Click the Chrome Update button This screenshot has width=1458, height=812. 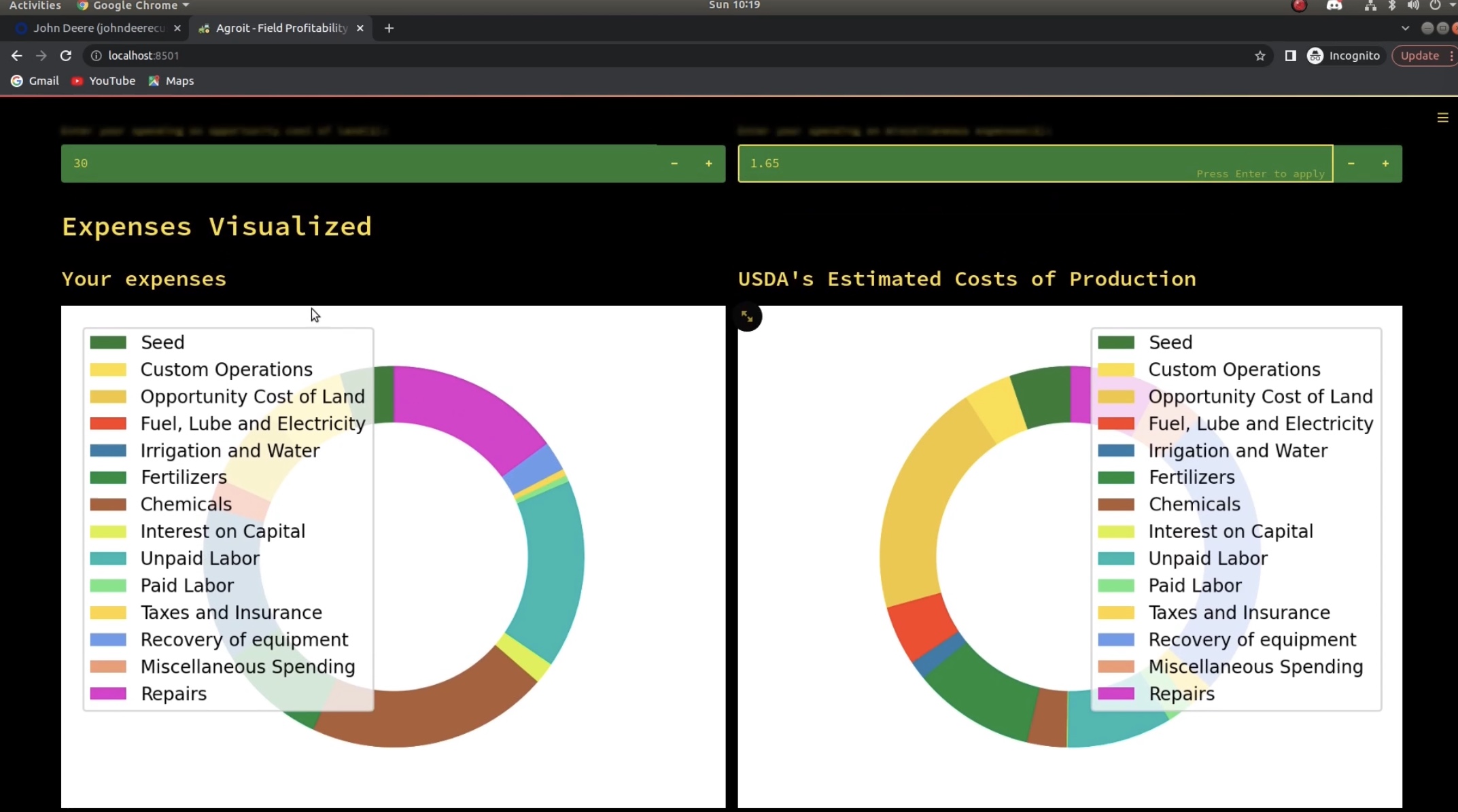tap(1420, 56)
